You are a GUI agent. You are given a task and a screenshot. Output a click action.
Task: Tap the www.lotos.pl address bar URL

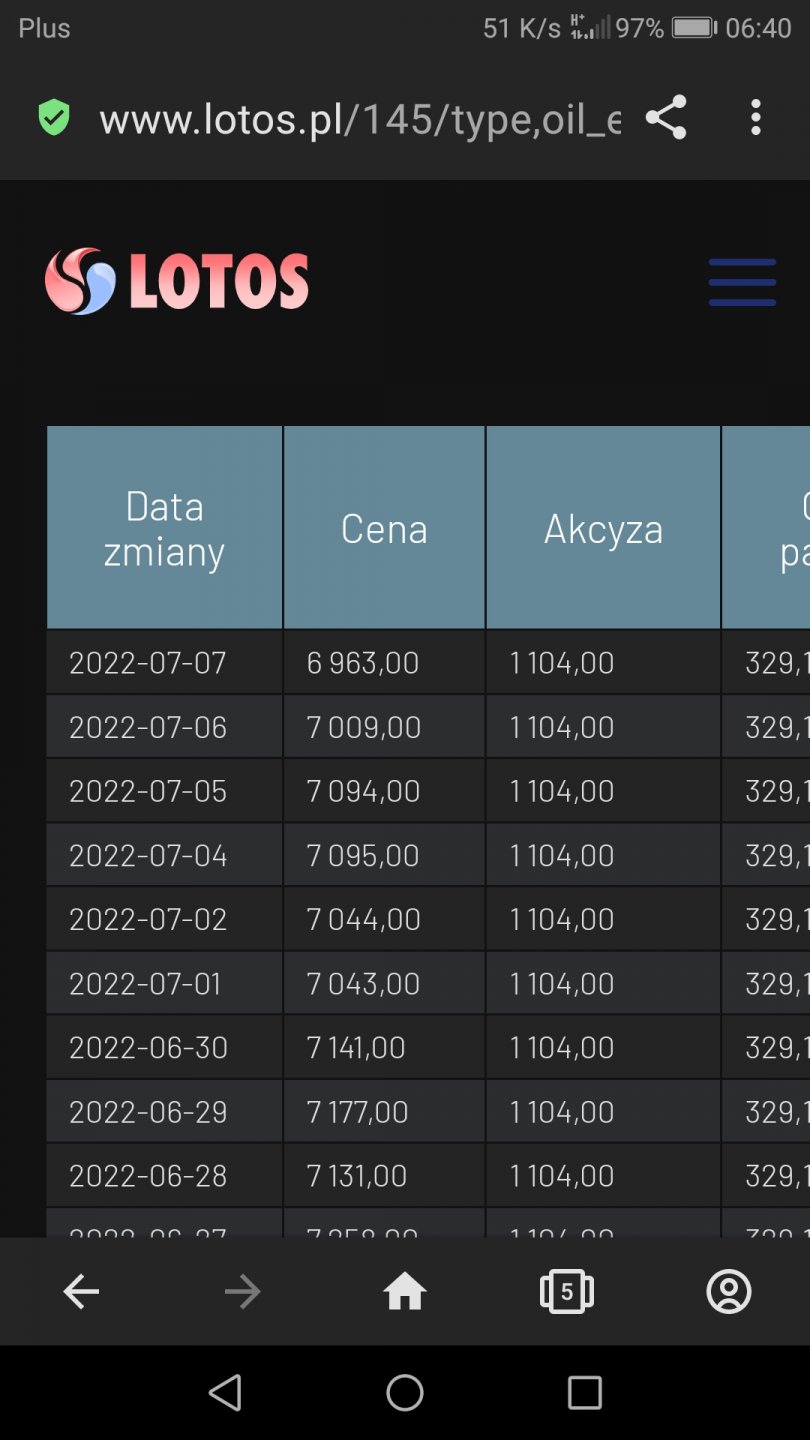click(x=360, y=119)
